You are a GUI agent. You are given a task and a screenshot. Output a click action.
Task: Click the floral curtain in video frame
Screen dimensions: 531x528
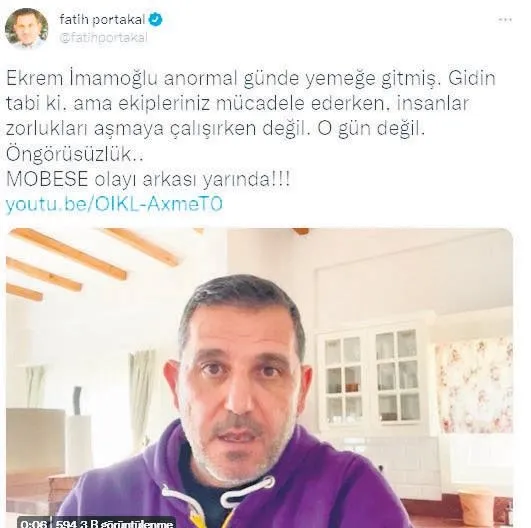coord(474,384)
